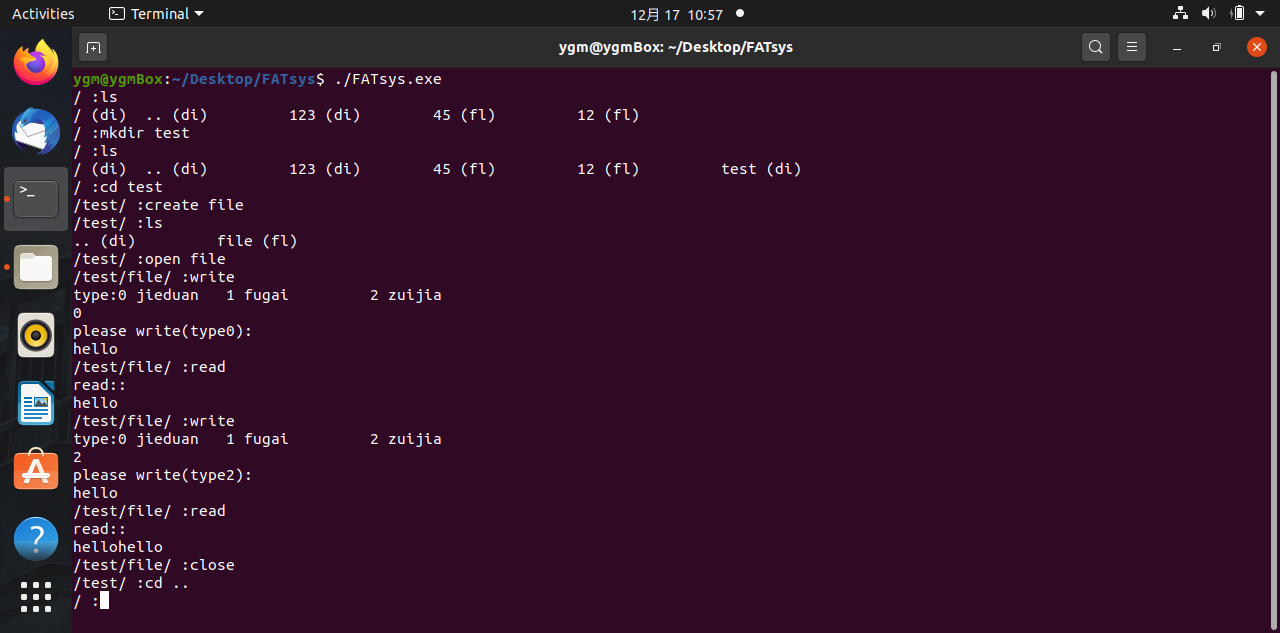The width and height of the screenshot is (1280, 633).
Task: Open the Files manager dock icon
Action: [x=36, y=267]
